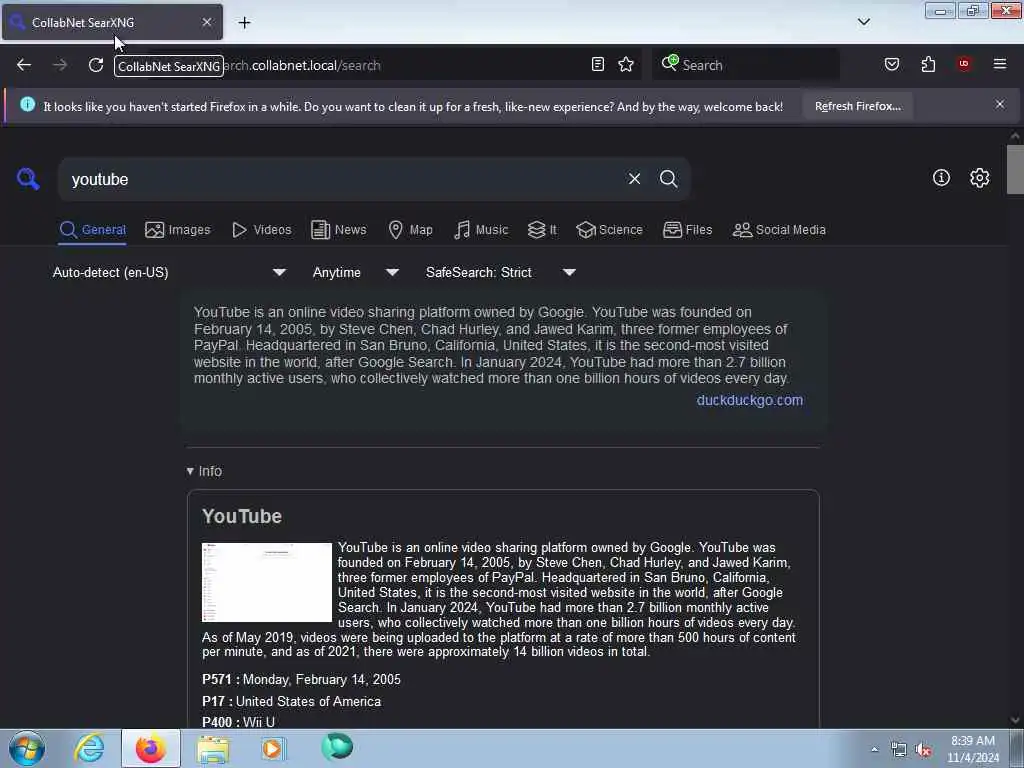Switch to the Videos category tab
Image resolution: width=1024 pixels, height=768 pixels.
tap(262, 230)
